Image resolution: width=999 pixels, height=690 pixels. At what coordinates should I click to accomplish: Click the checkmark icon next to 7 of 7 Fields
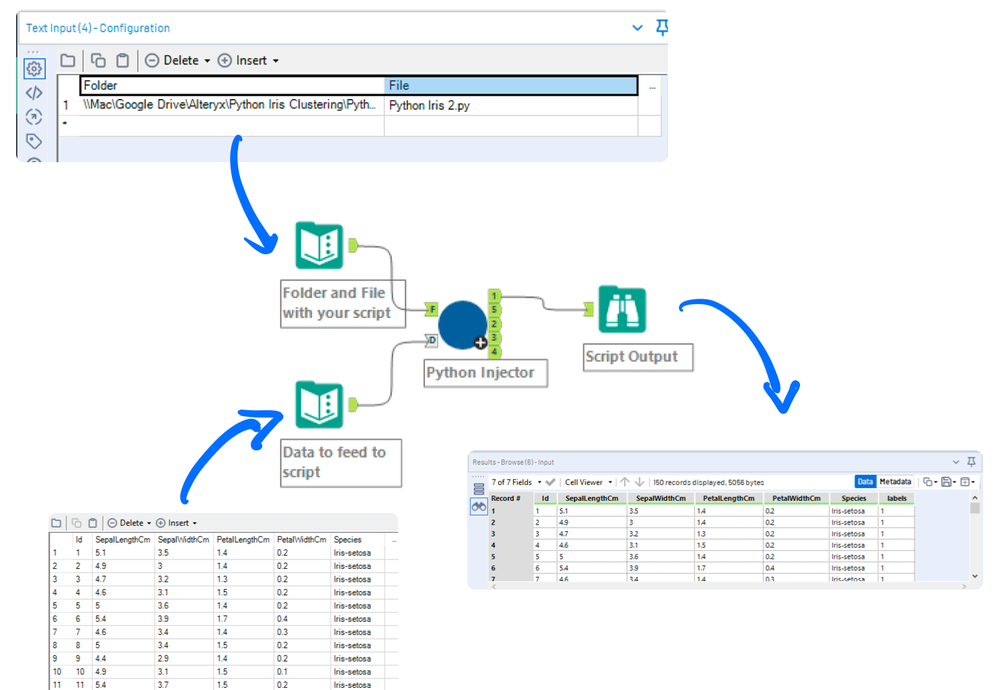pos(550,482)
